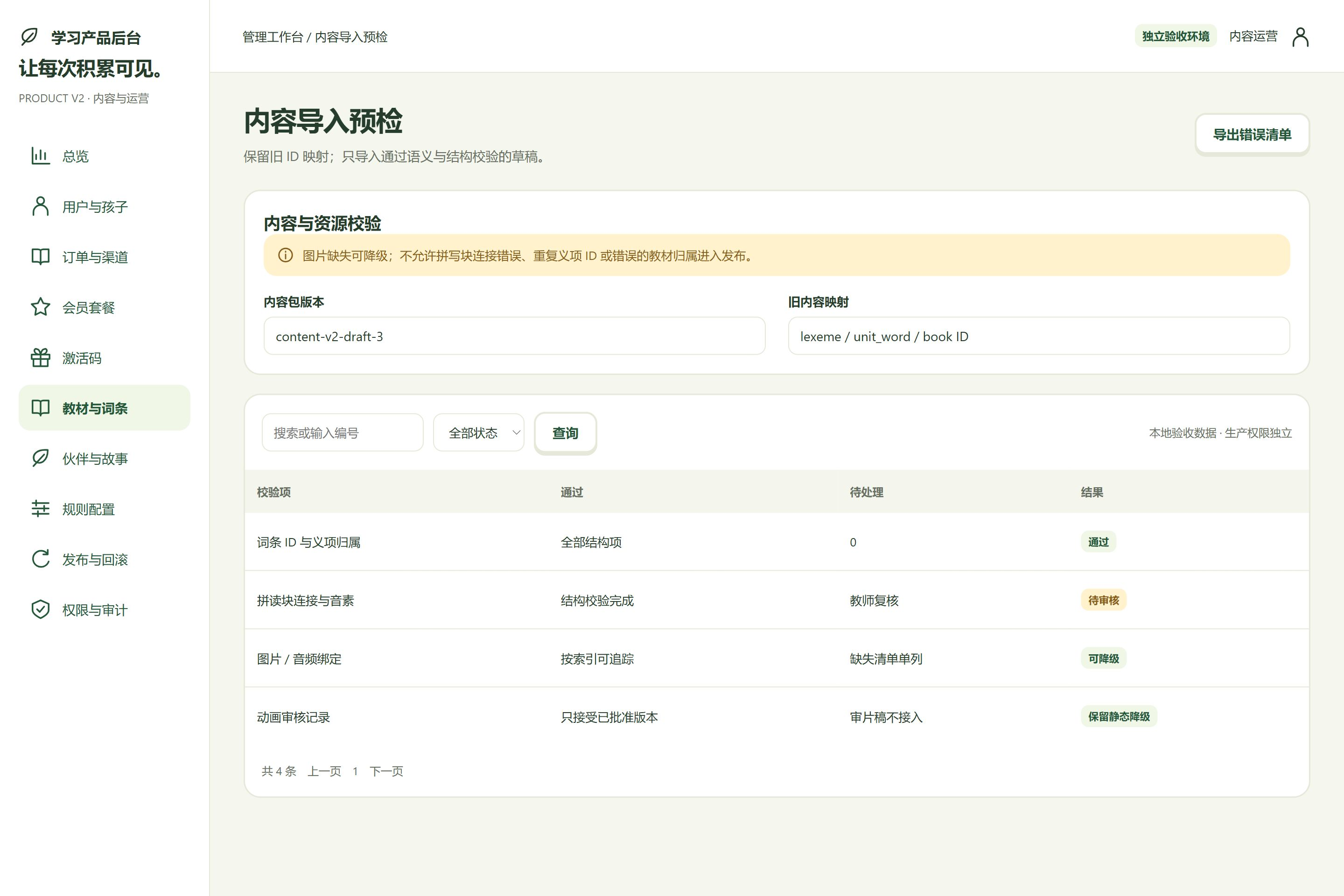
Task: Click the refresh arrow icon for 发布与回滚
Action: [40, 559]
